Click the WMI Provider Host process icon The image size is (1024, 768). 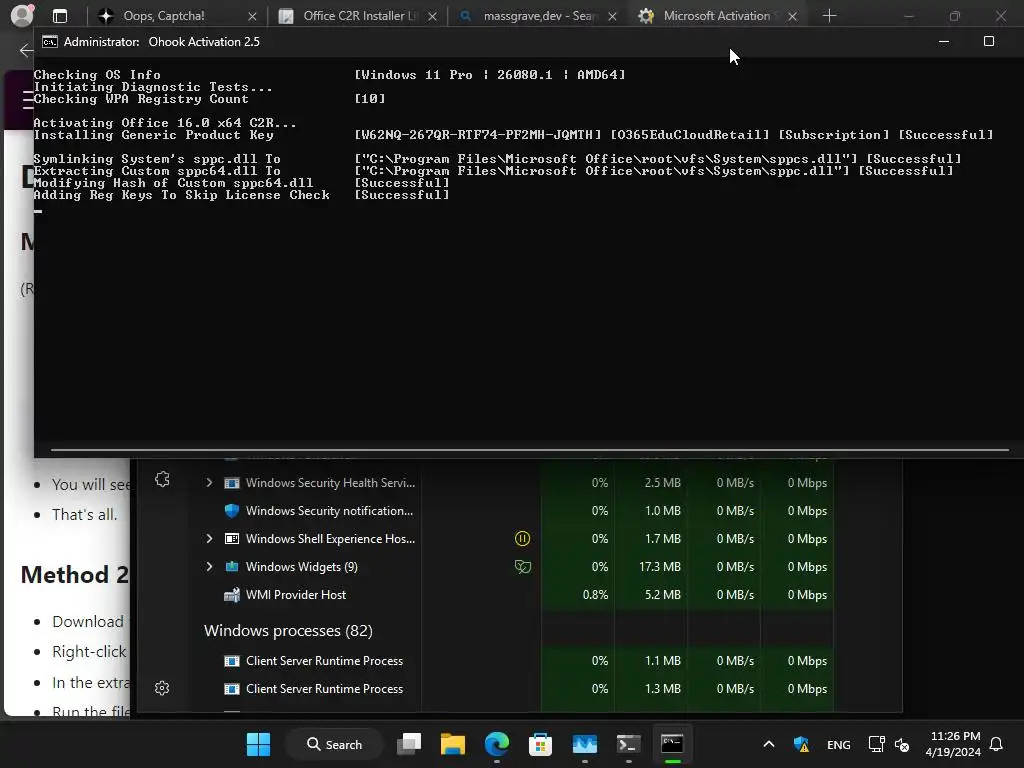coord(231,594)
